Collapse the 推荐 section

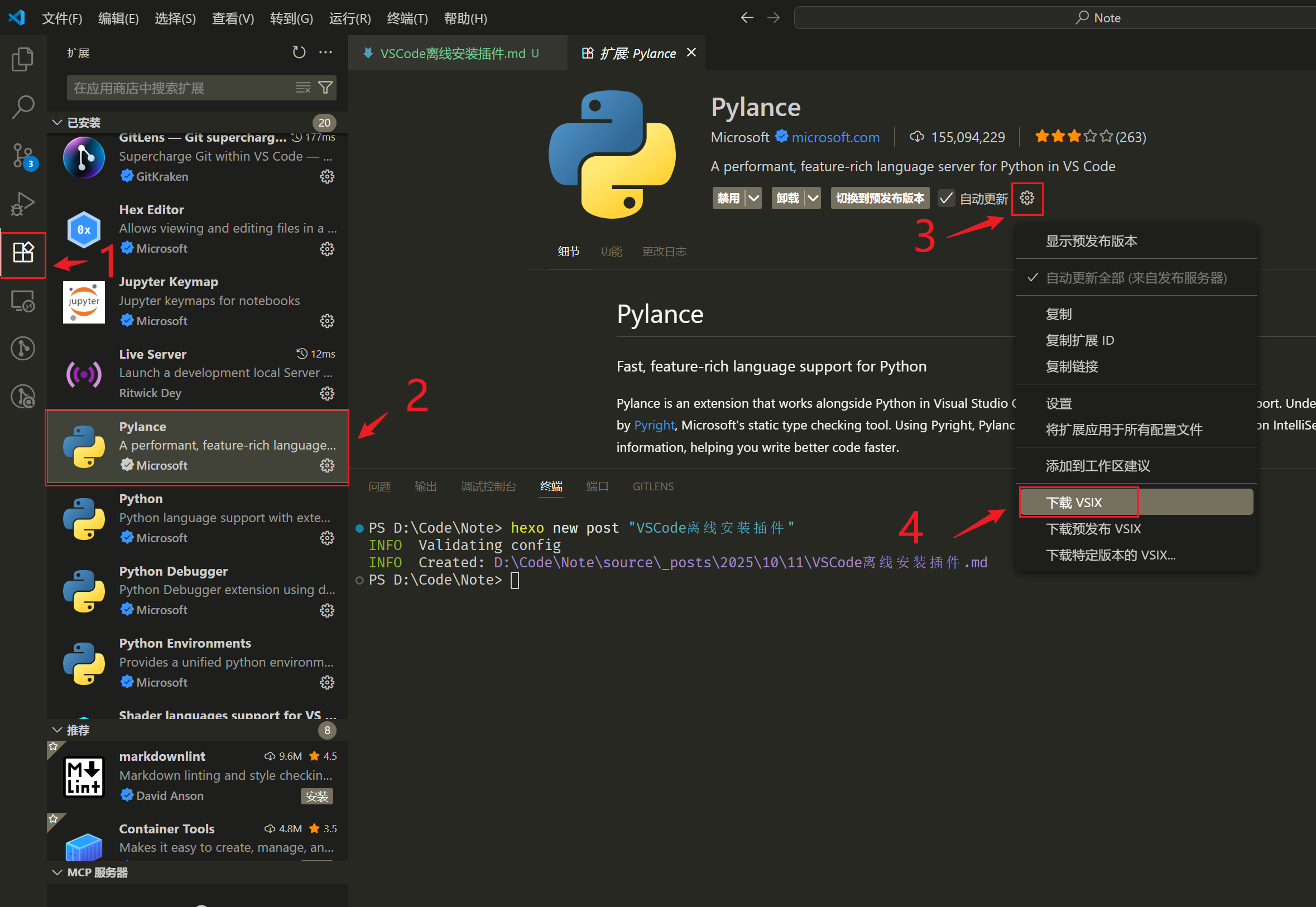click(x=57, y=730)
